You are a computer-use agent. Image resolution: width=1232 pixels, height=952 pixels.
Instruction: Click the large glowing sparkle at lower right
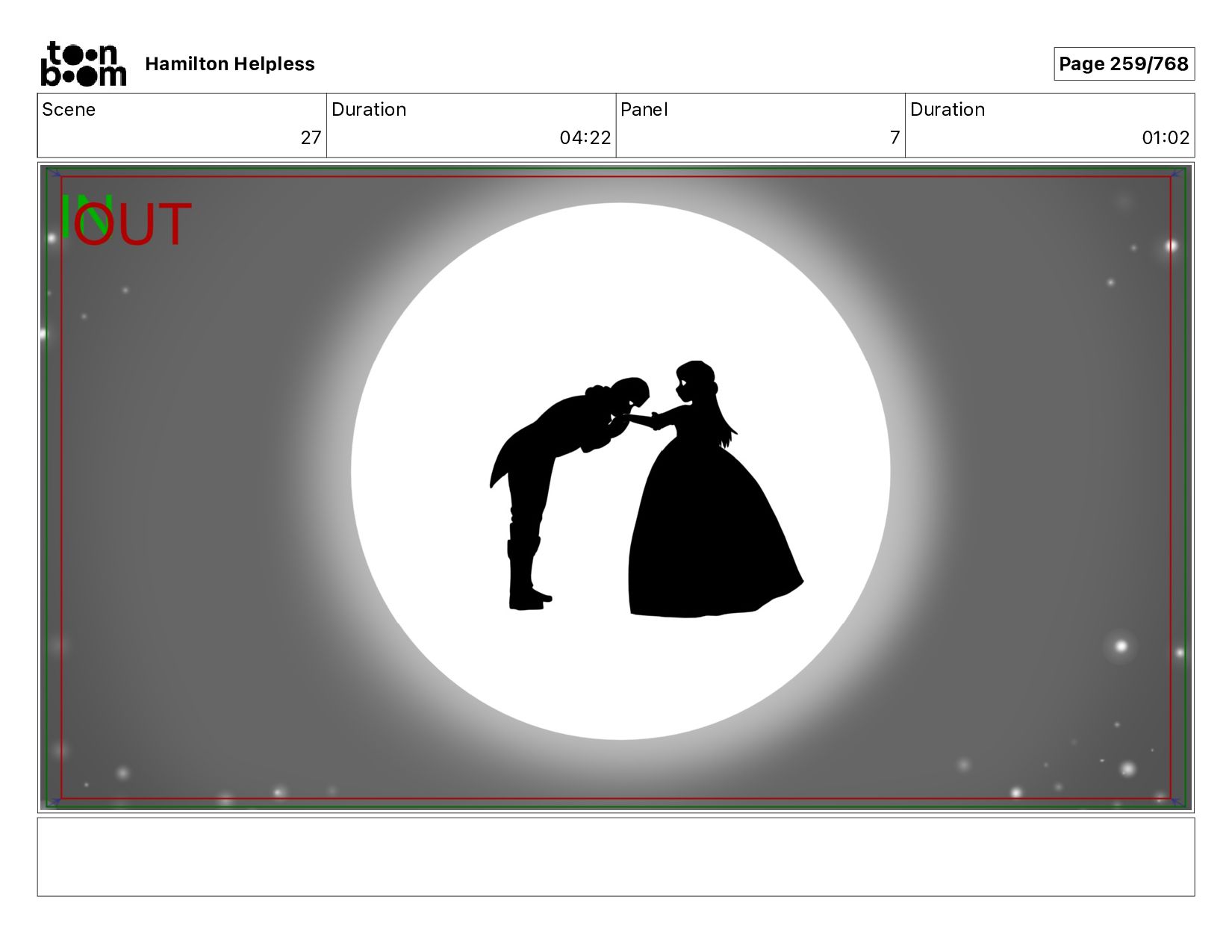tap(1120, 646)
